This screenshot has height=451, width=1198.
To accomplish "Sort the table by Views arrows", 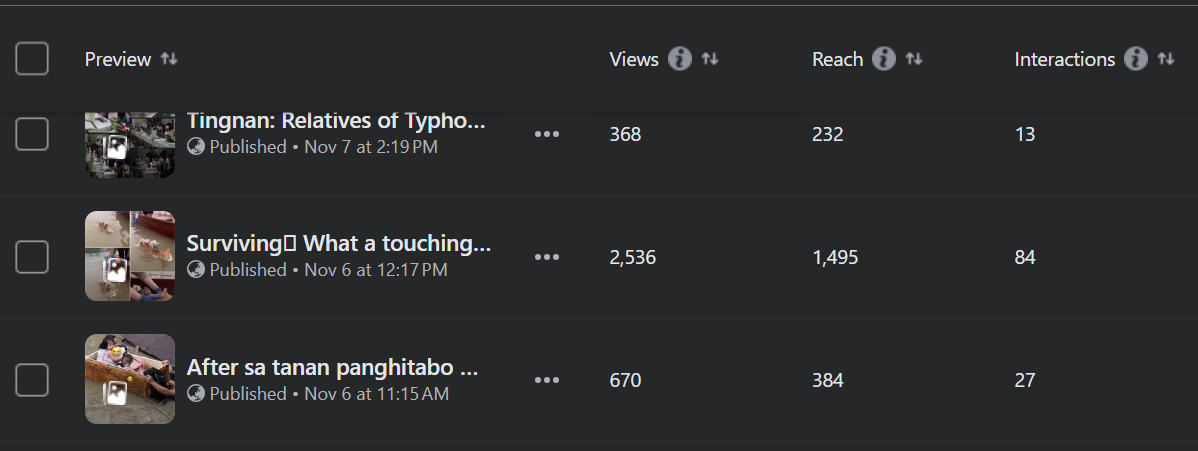I will pos(710,59).
